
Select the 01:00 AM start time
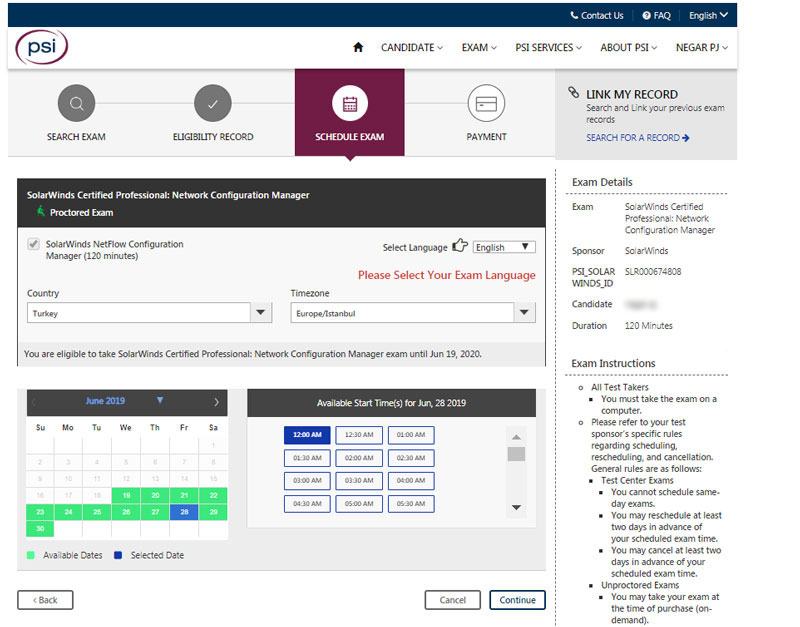point(411,435)
